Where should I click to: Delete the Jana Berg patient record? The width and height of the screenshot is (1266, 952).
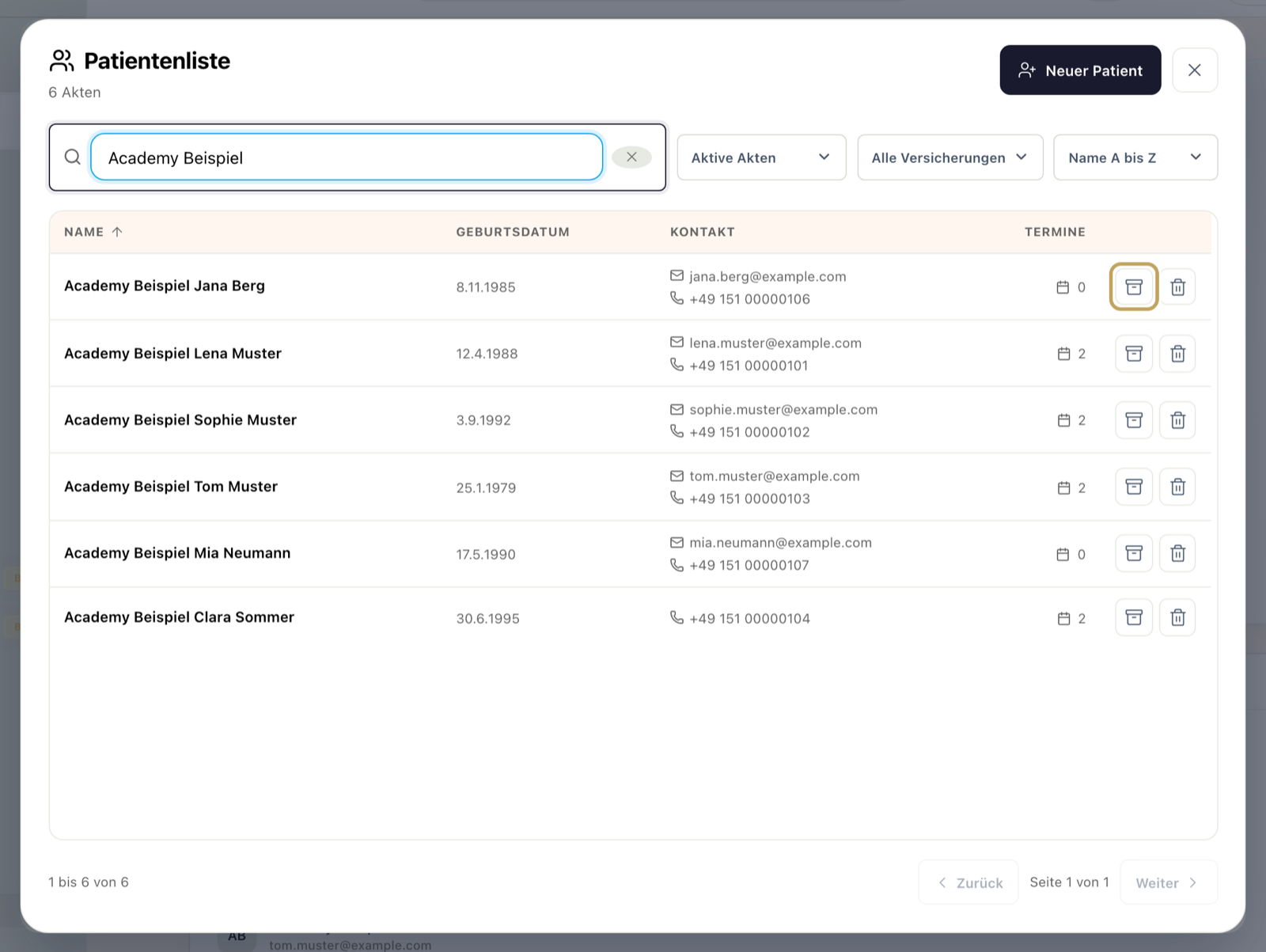coord(1177,286)
